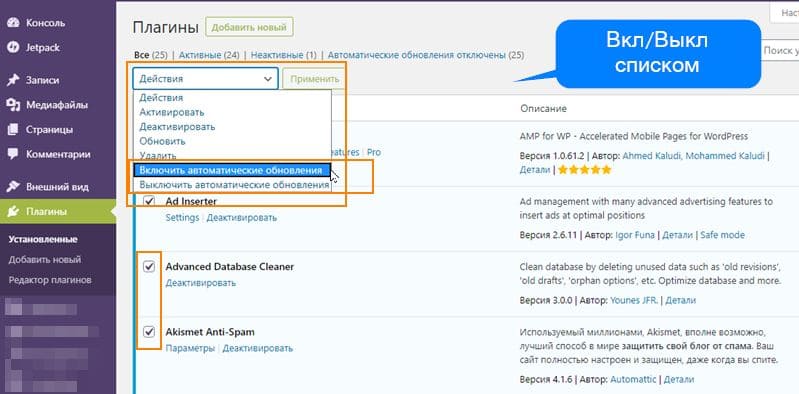This screenshot has height=394, width=799.
Task: Open Записи in the sidebar
Action: pyautogui.click(x=42, y=80)
